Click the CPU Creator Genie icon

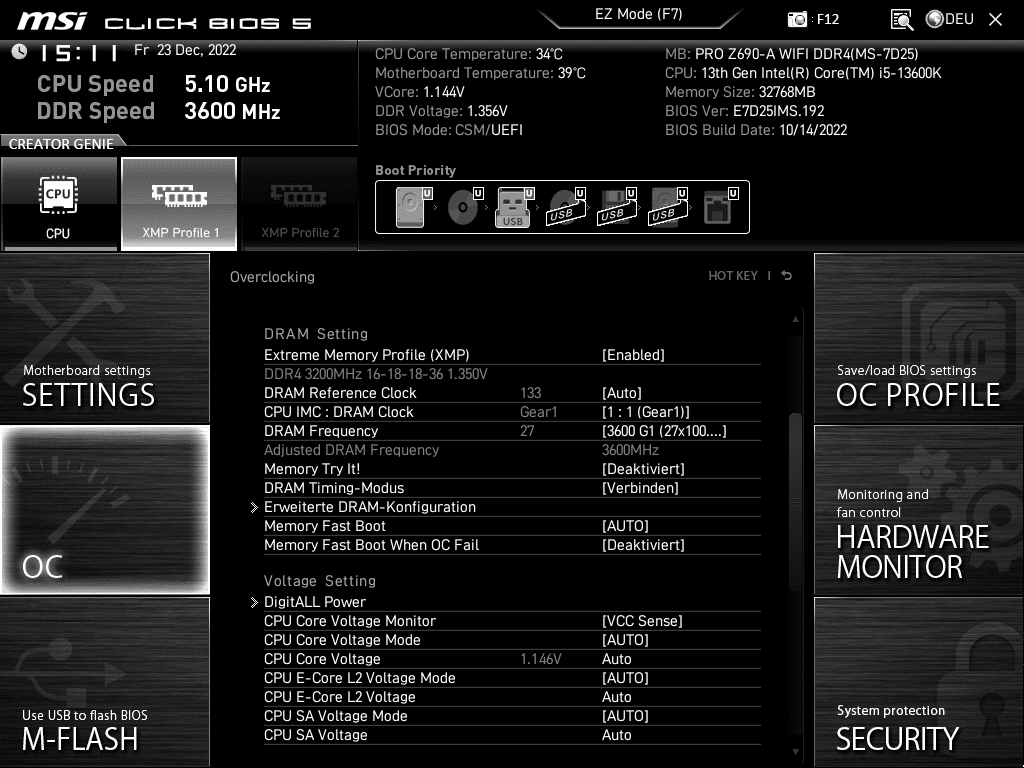[59, 204]
